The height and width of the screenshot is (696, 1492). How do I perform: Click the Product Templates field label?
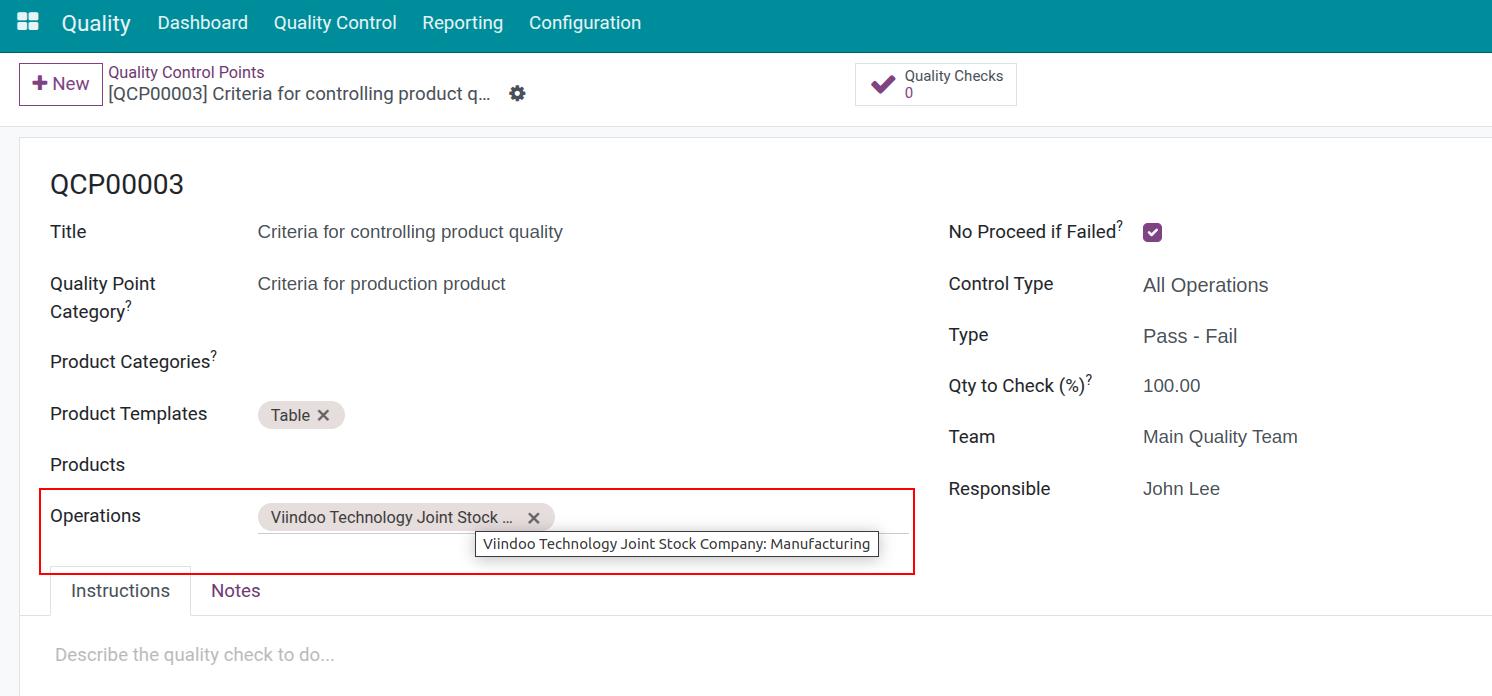[x=128, y=414]
